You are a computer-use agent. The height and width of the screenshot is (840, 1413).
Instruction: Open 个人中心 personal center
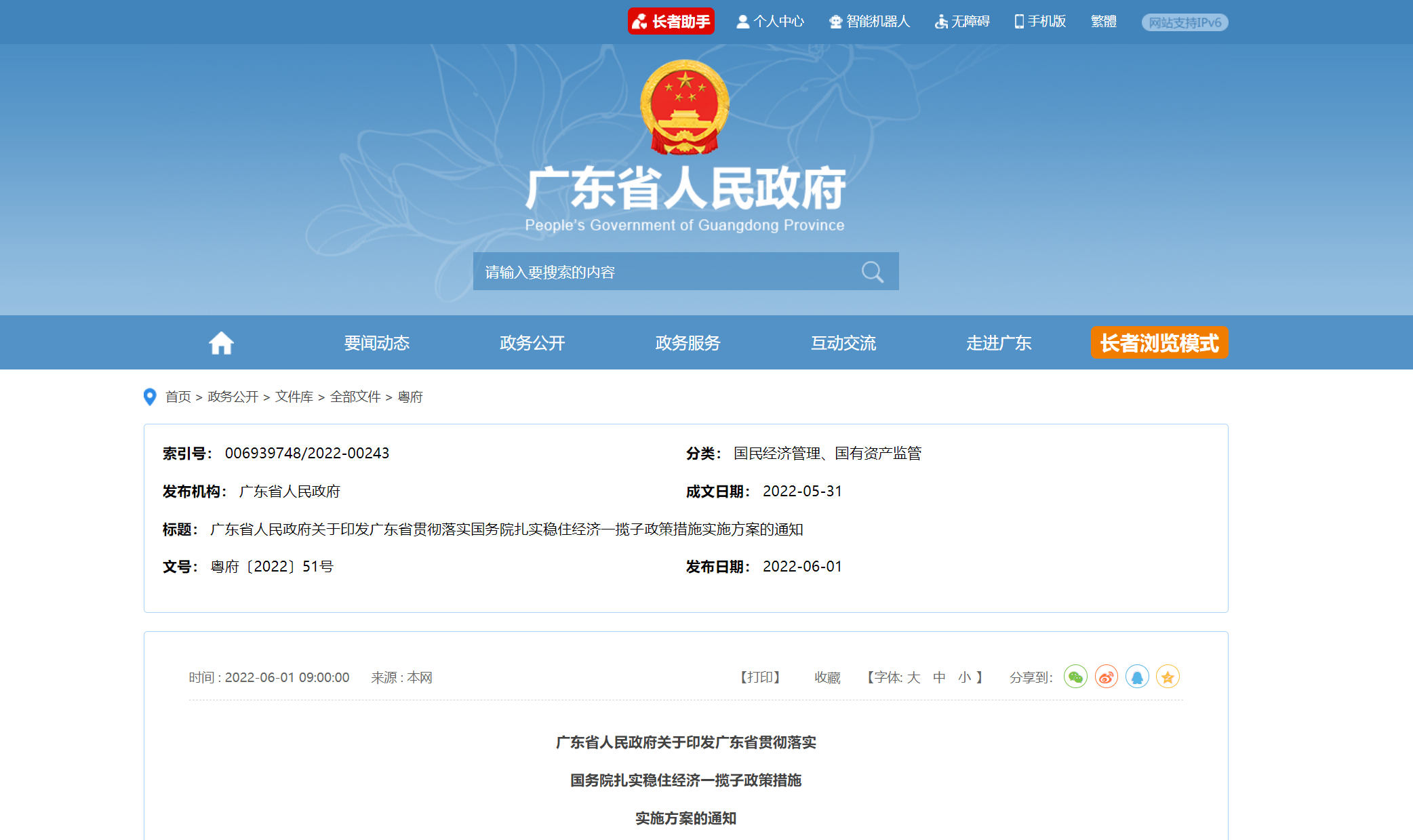pyautogui.click(x=770, y=21)
